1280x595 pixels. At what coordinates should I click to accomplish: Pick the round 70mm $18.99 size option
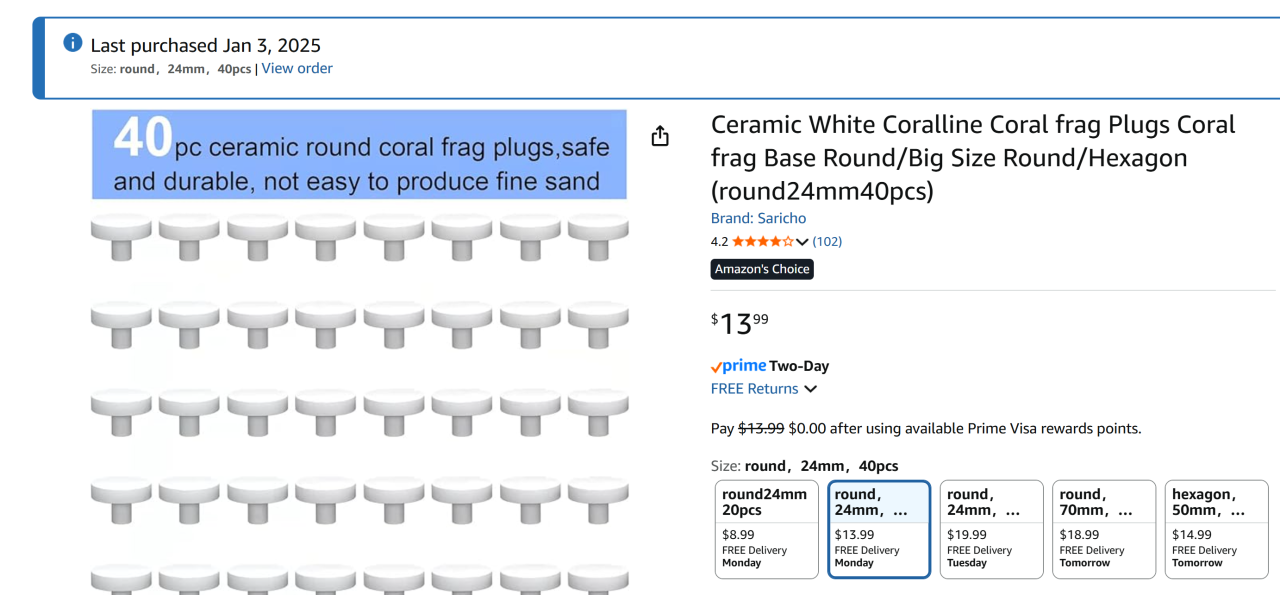click(1104, 529)
